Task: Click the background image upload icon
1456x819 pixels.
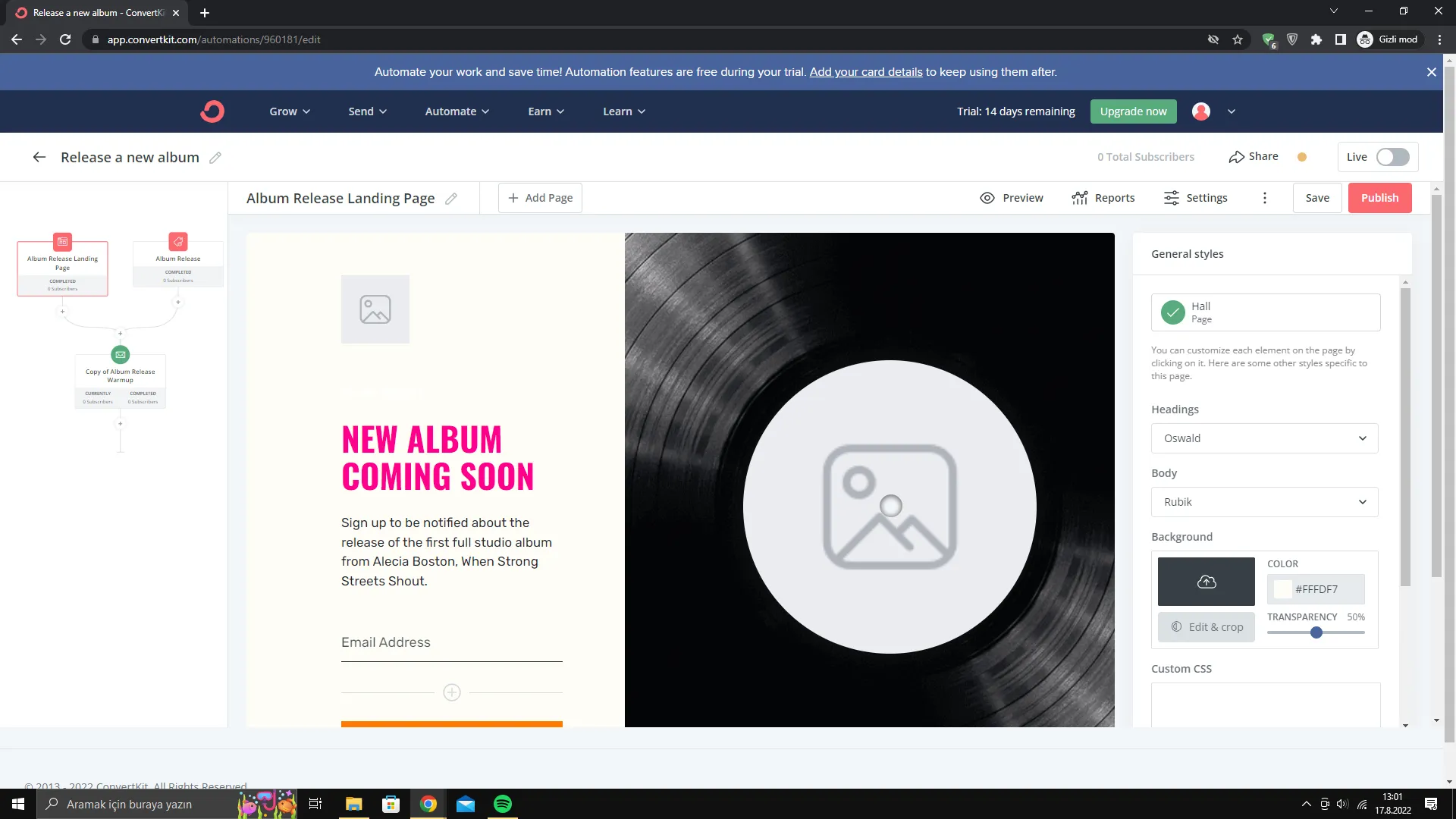Action: pyautogui.click(x=1206, y=582)
